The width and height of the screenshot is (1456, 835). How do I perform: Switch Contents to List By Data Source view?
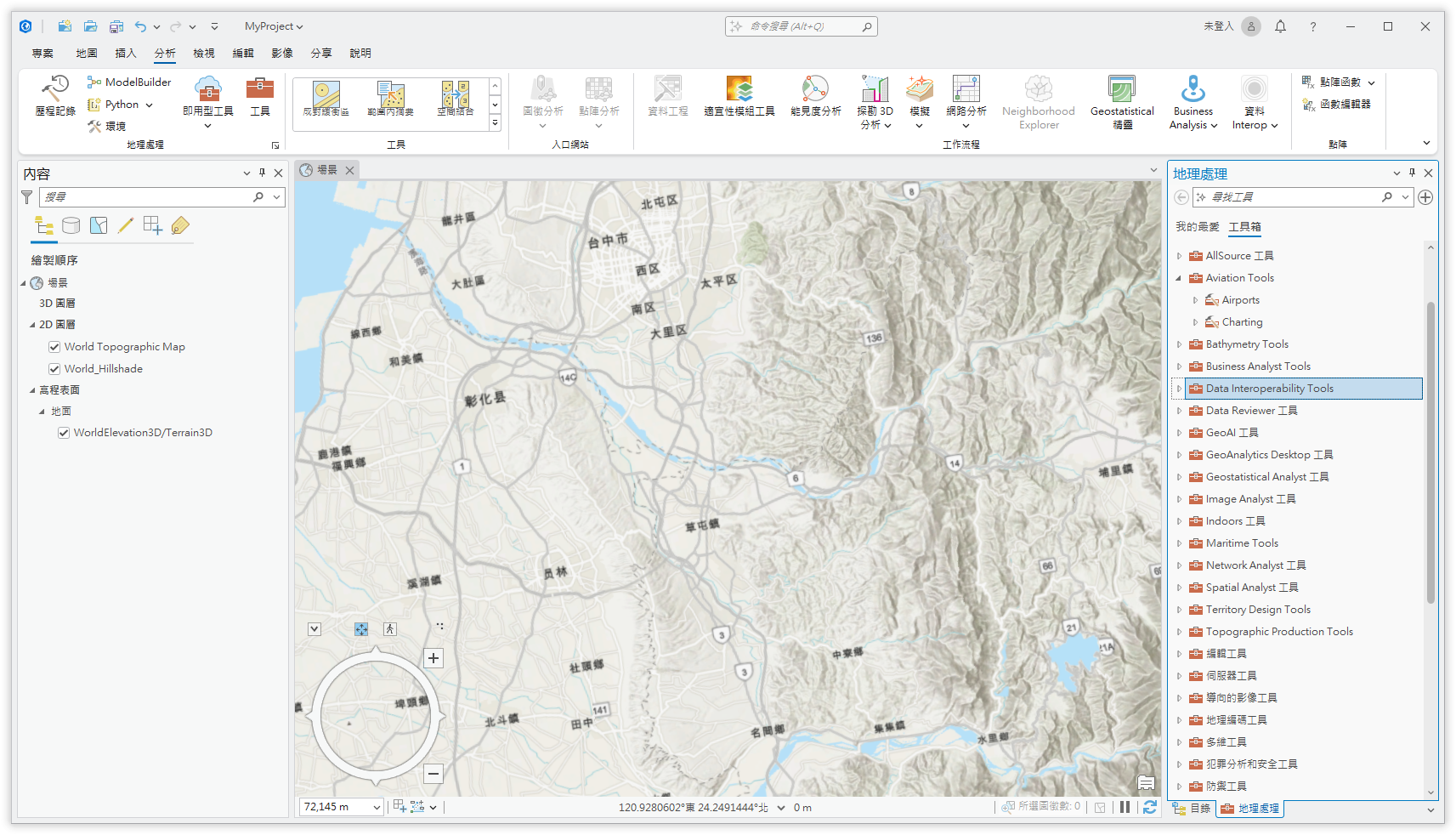tap(71, 225)
